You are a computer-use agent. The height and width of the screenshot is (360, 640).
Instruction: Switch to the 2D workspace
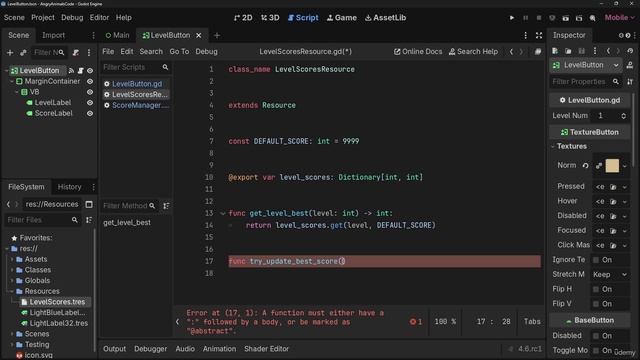click(243, 18)
